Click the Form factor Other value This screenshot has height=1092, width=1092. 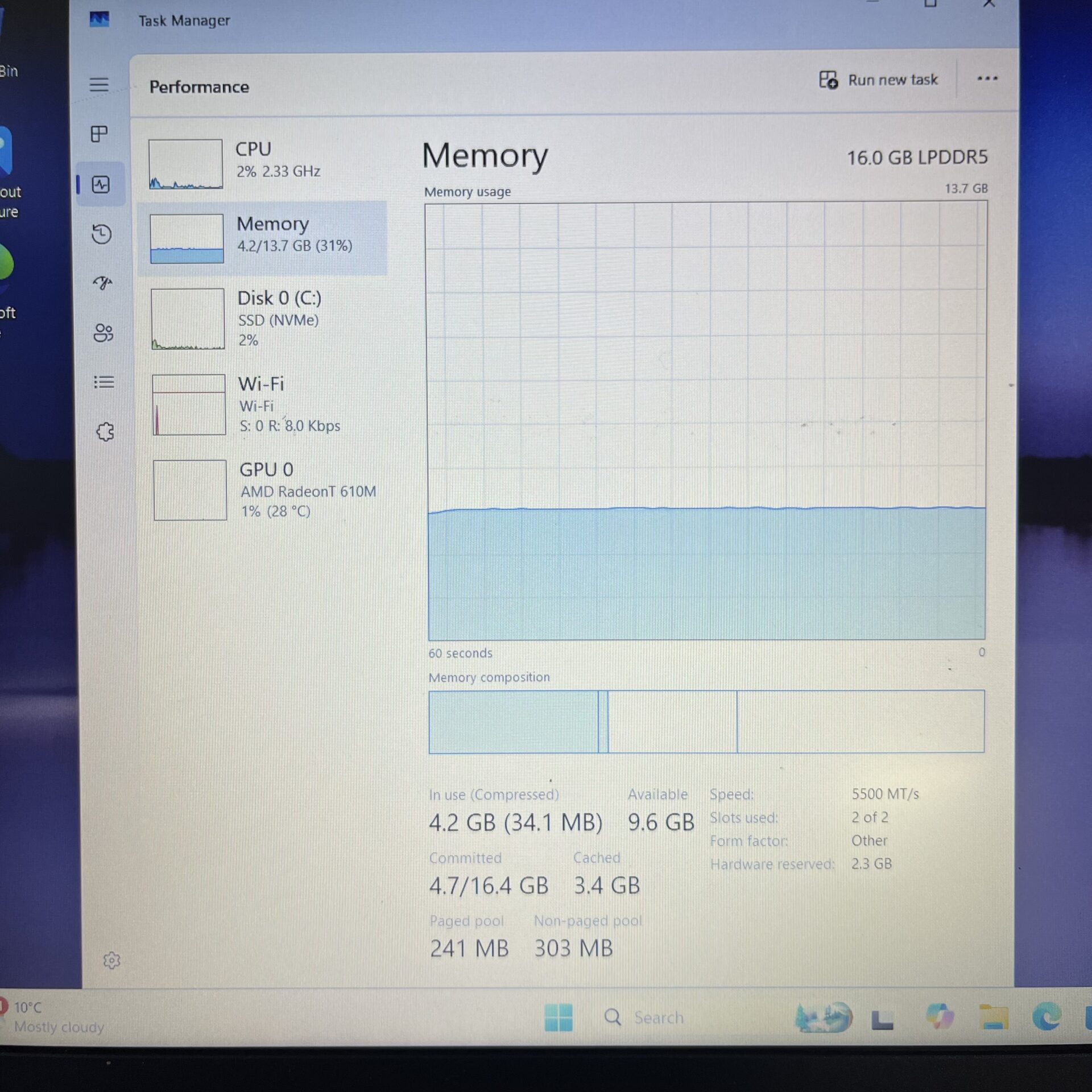click(869, 841)
